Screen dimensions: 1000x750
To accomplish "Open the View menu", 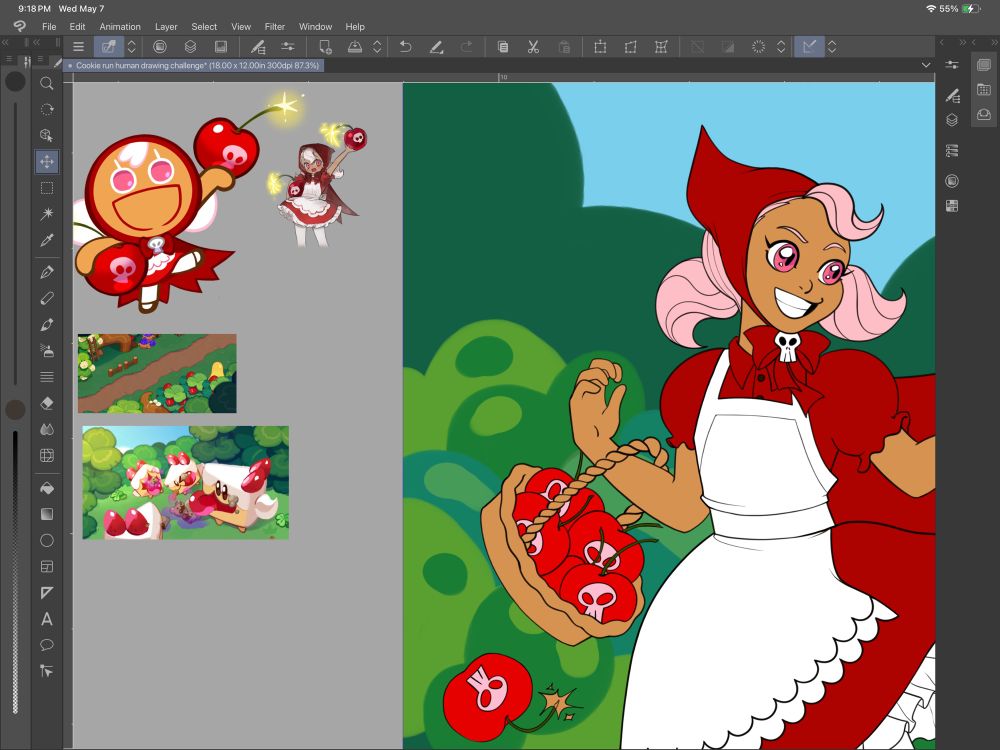I will (x=240, y=27).
